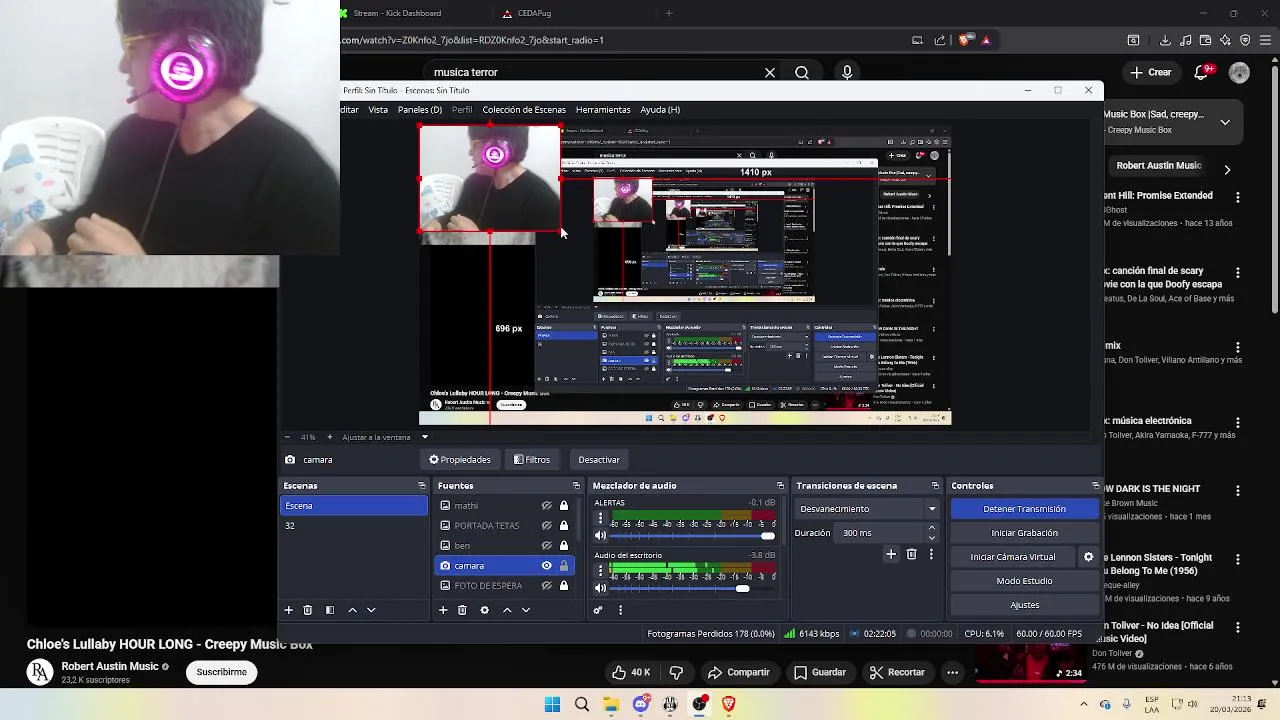Open advanced audio properties gears icon

point(598,610)
